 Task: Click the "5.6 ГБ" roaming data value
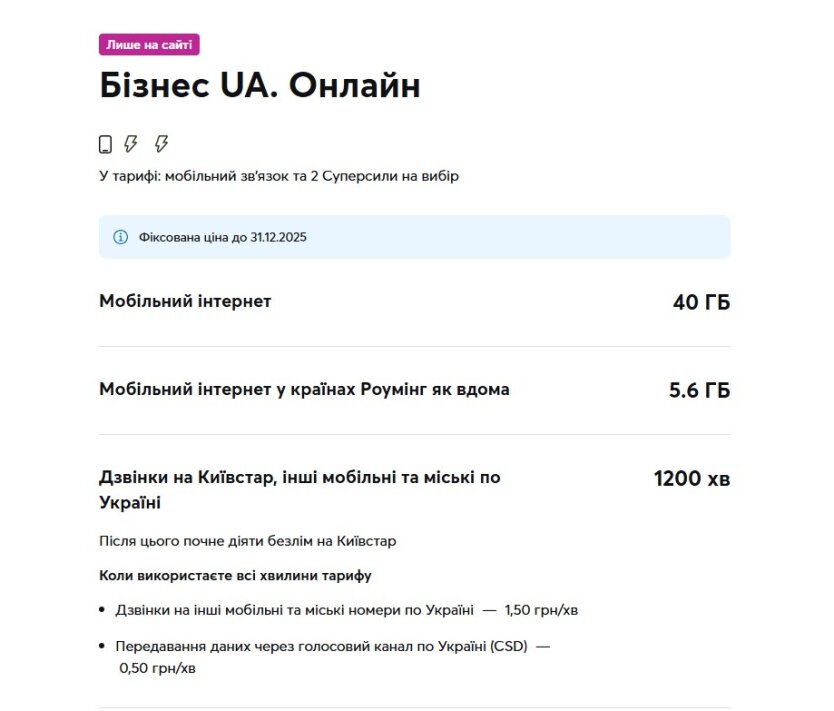point(699,390)
